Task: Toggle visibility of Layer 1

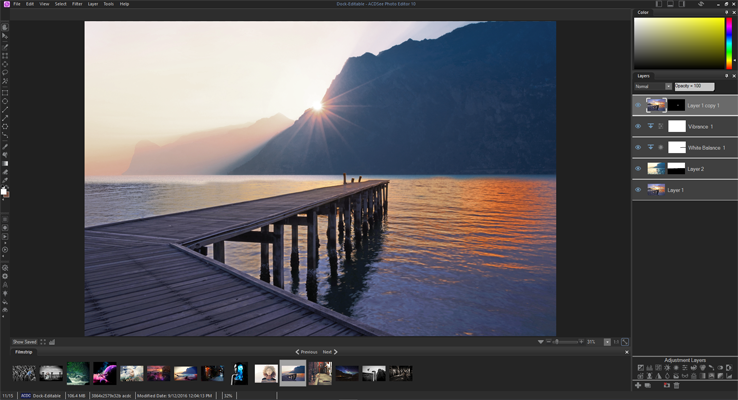Action: 638,190
